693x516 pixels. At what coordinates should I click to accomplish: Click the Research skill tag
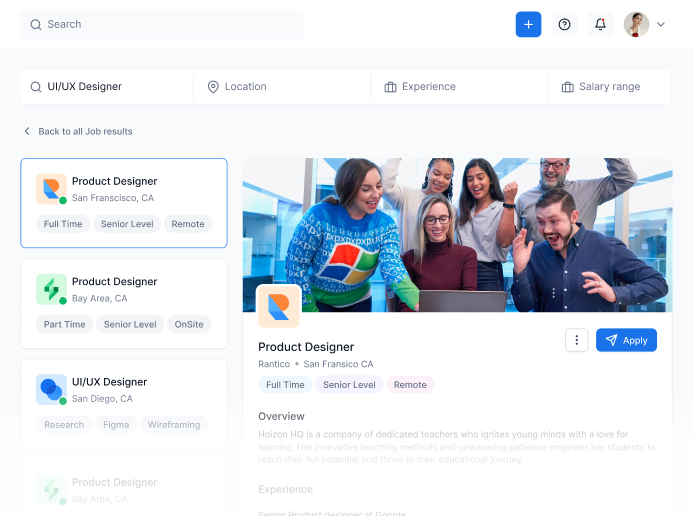64,425
